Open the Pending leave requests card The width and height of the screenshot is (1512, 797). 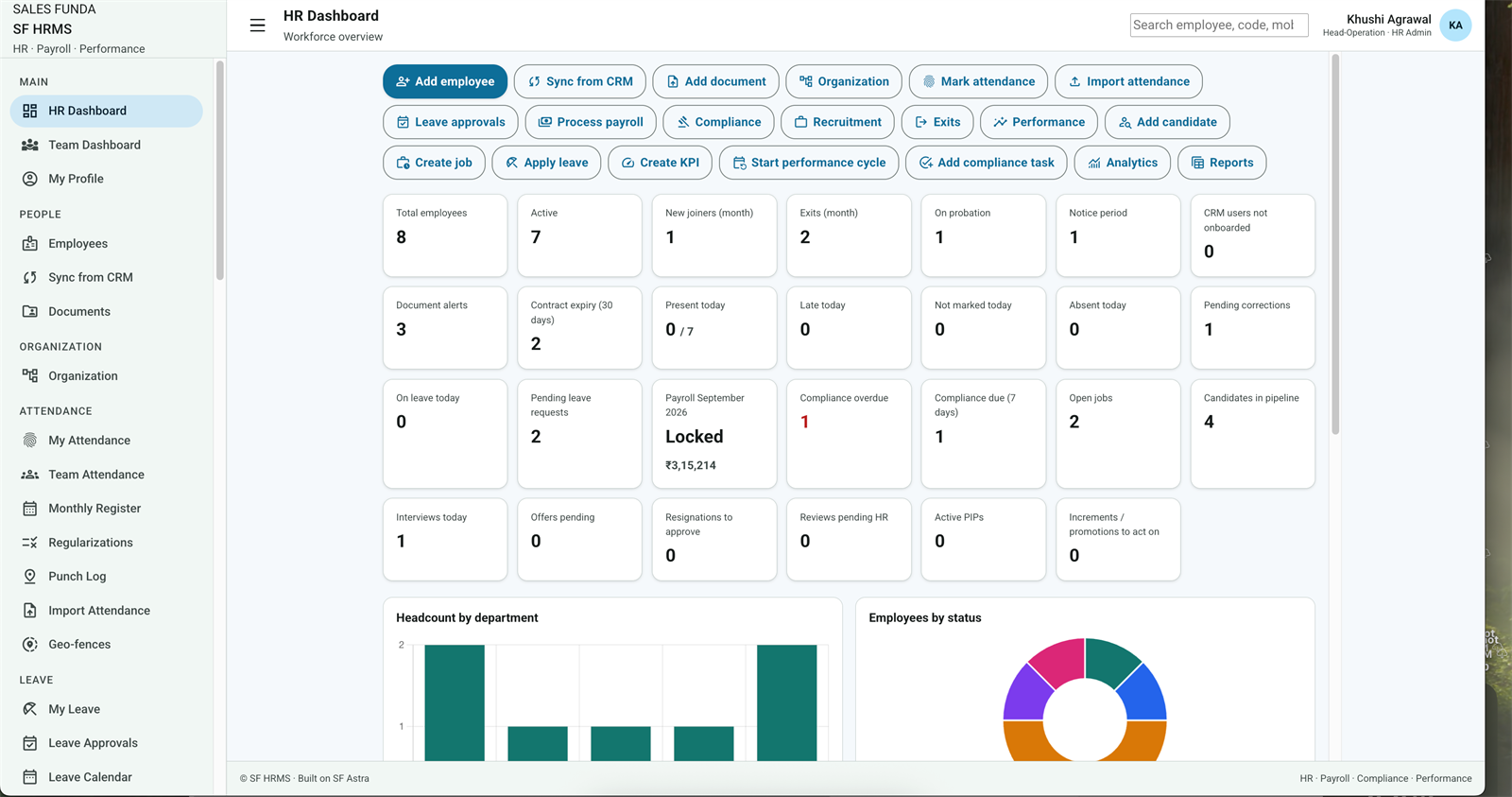pyautogui.click(x=579, y=434)
